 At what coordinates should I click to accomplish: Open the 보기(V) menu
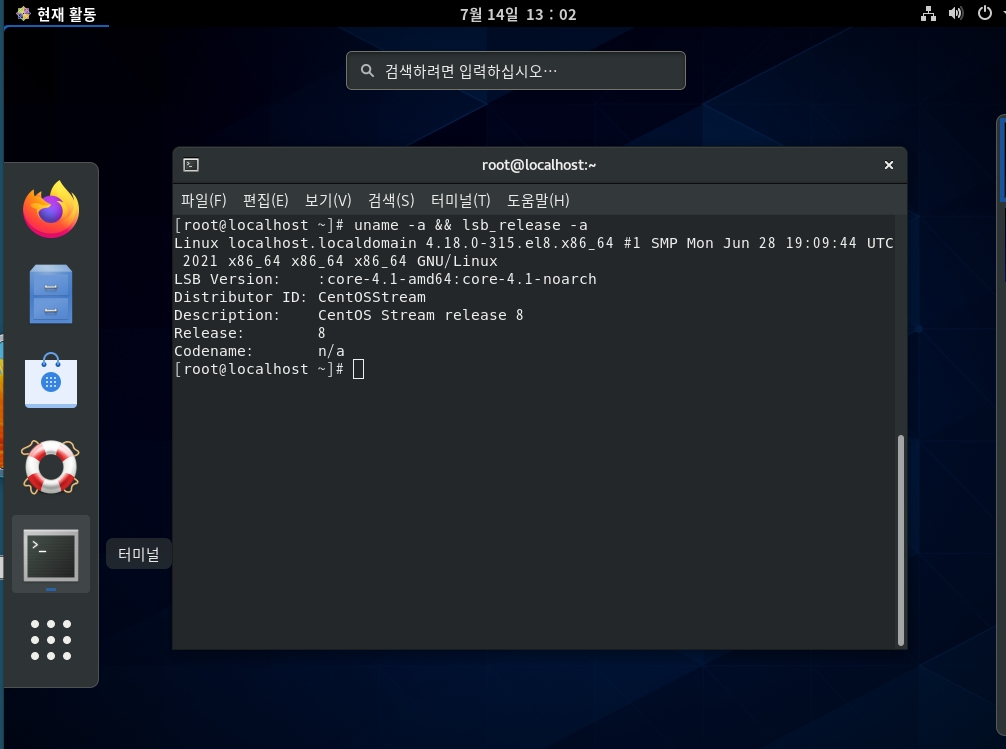326,200
